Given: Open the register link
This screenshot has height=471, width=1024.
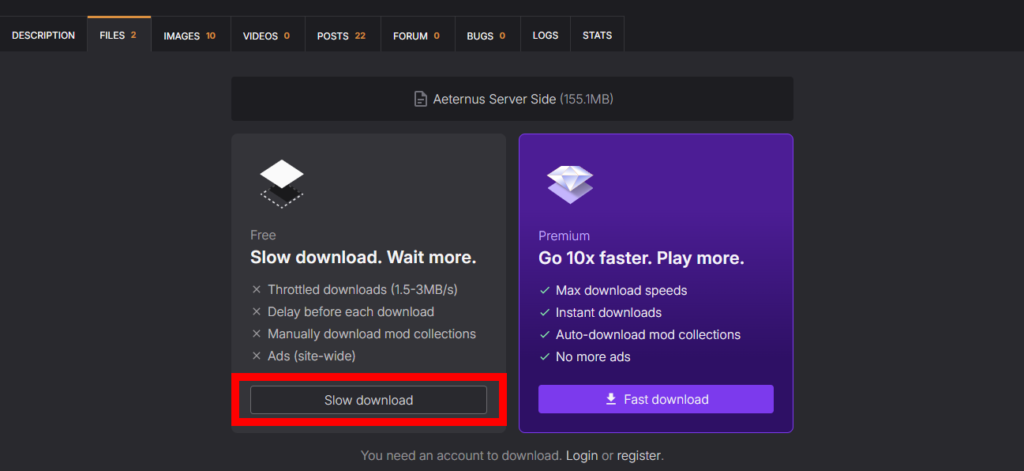Looking at the screenshot, I should (x=638, y=456).
